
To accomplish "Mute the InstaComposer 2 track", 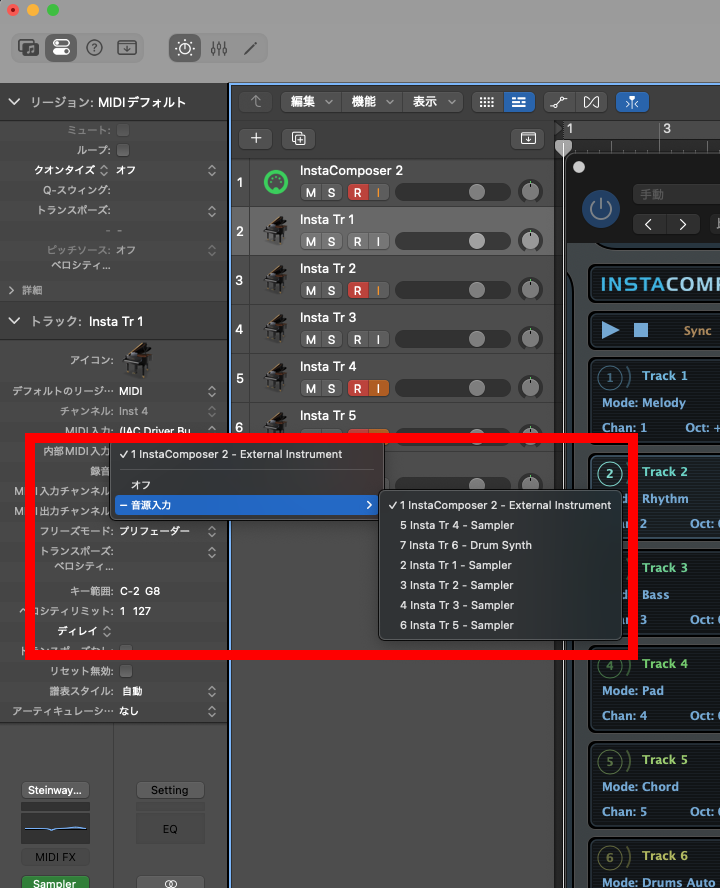I will tap(310, 193).
